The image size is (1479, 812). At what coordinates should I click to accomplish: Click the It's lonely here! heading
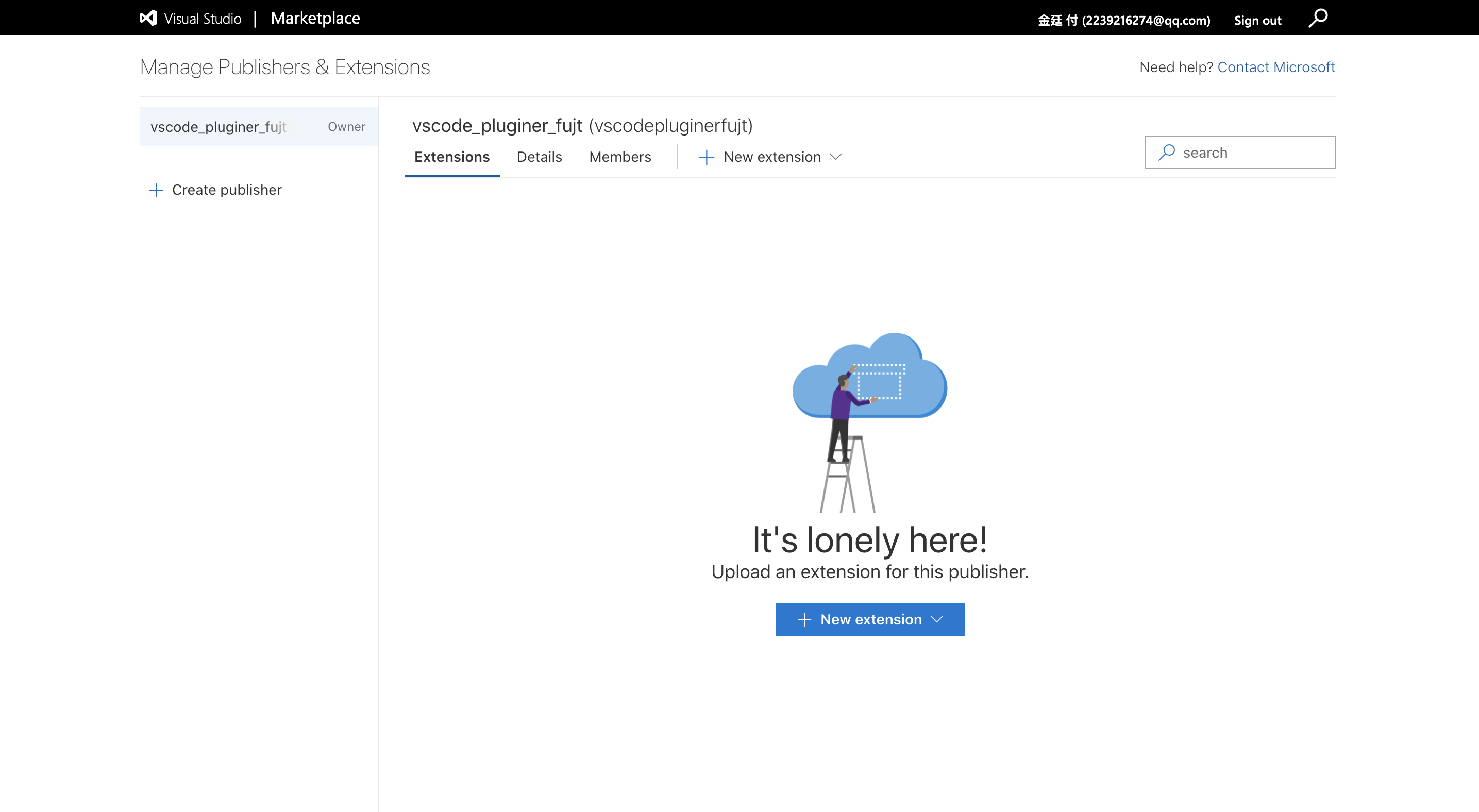(870, 539)
